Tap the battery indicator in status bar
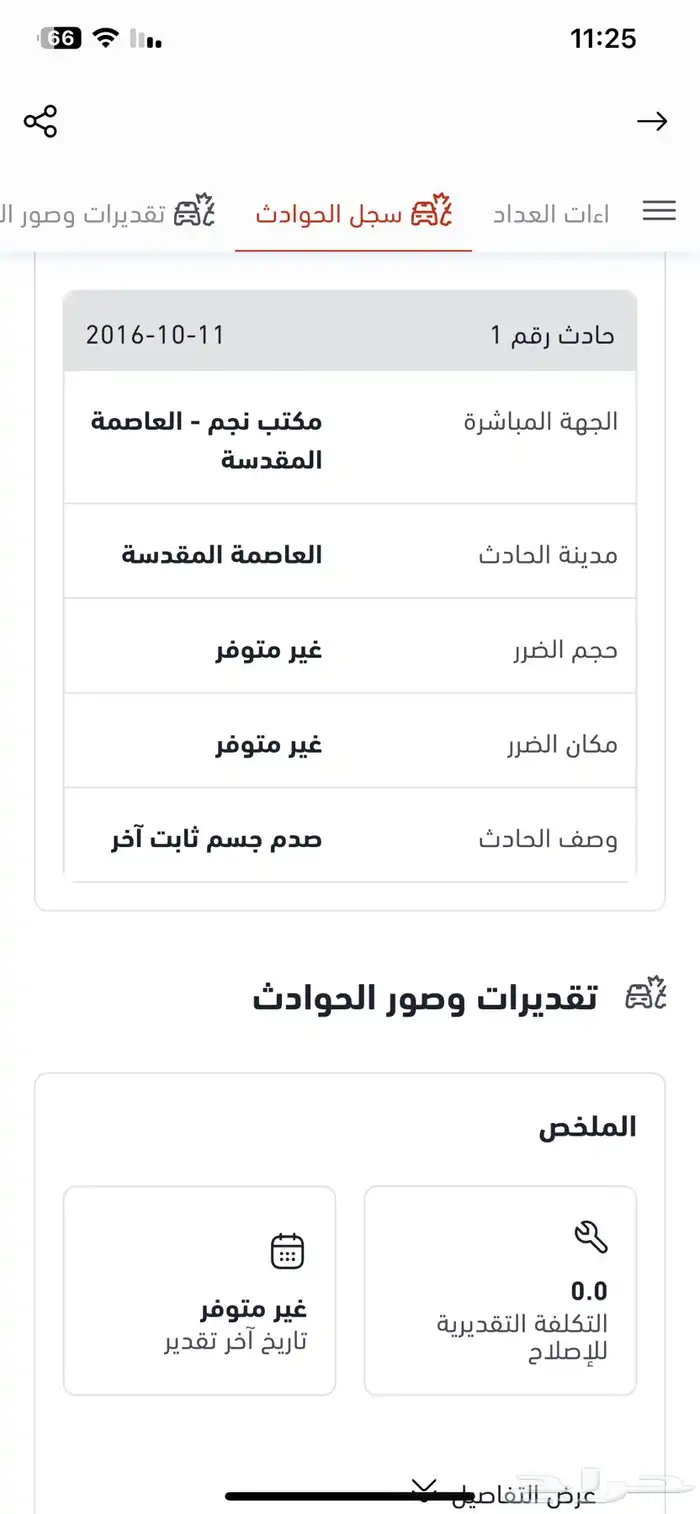Viewport: 700px width, 1514px height. click(x=60, y=38)
